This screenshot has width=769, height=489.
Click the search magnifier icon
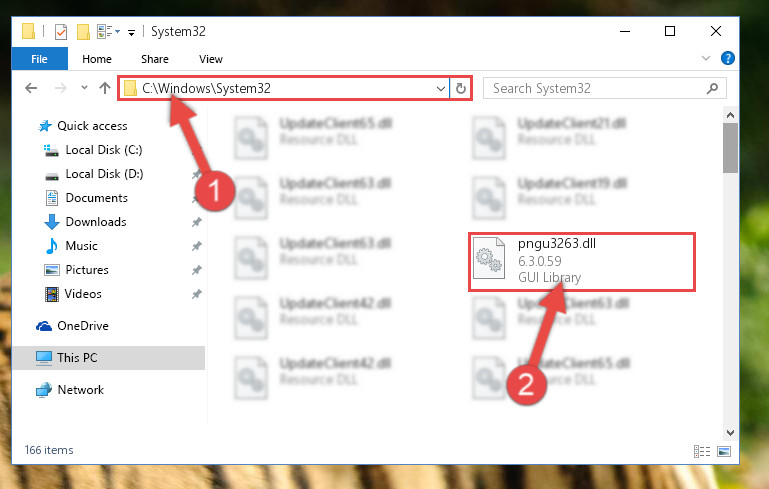point(712,88)
